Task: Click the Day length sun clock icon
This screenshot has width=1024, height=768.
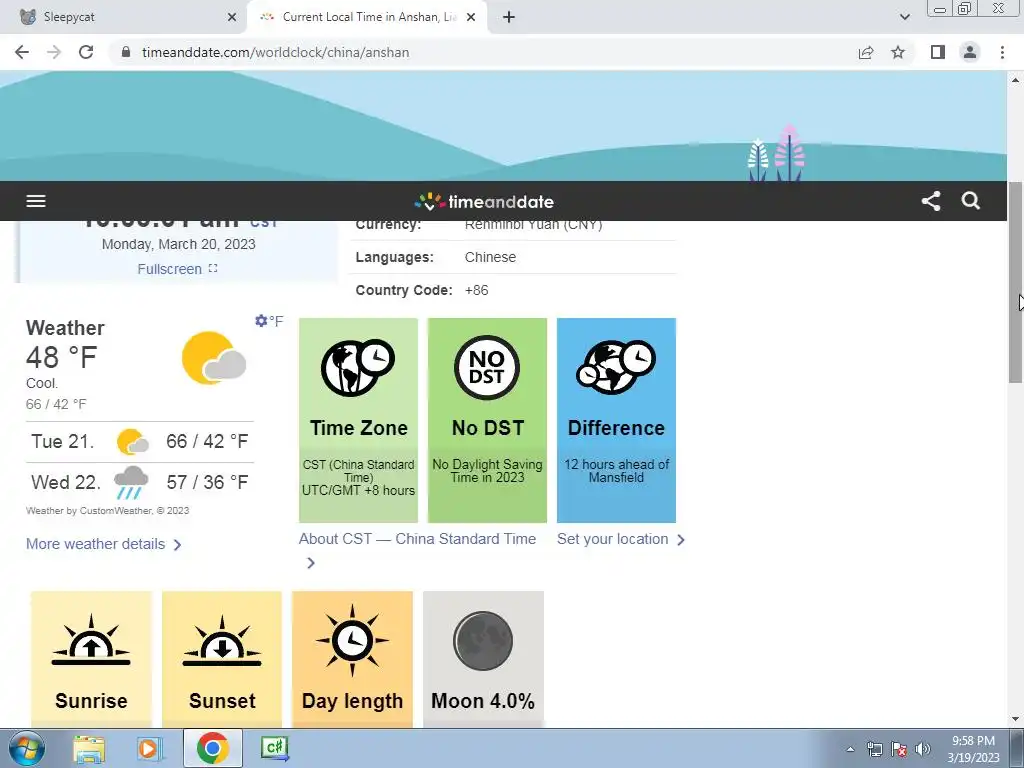Action: coord(352,640)
